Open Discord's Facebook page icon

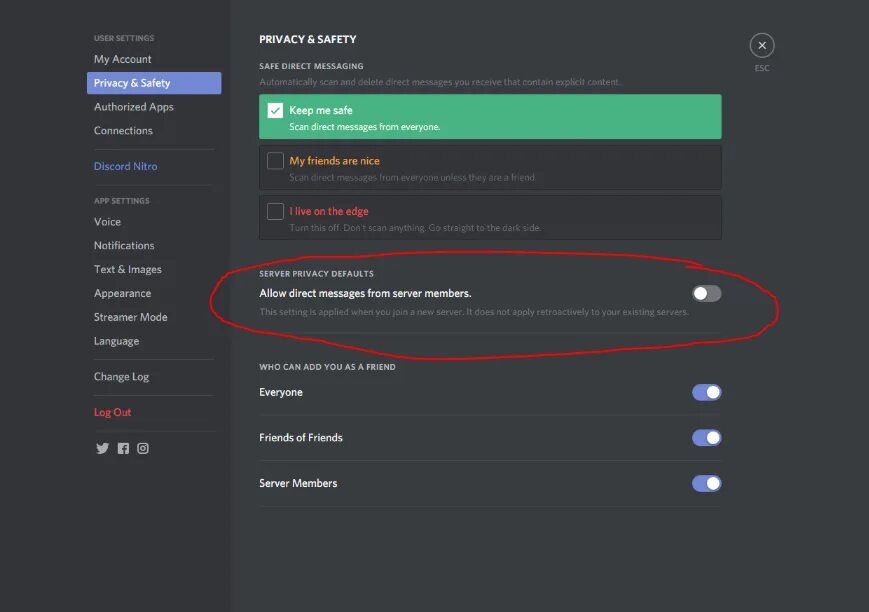[123, 448]
